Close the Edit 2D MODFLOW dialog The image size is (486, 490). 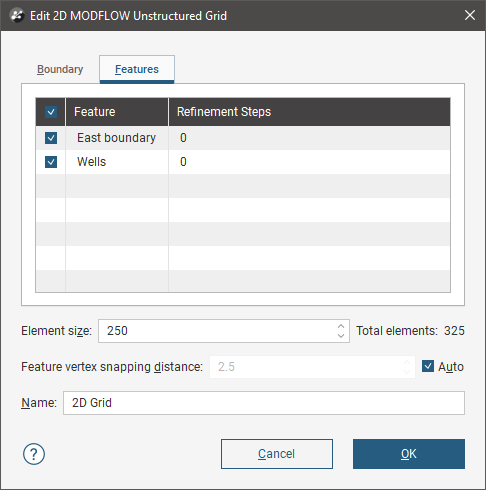pyautogui.click(x=470, y=15)
